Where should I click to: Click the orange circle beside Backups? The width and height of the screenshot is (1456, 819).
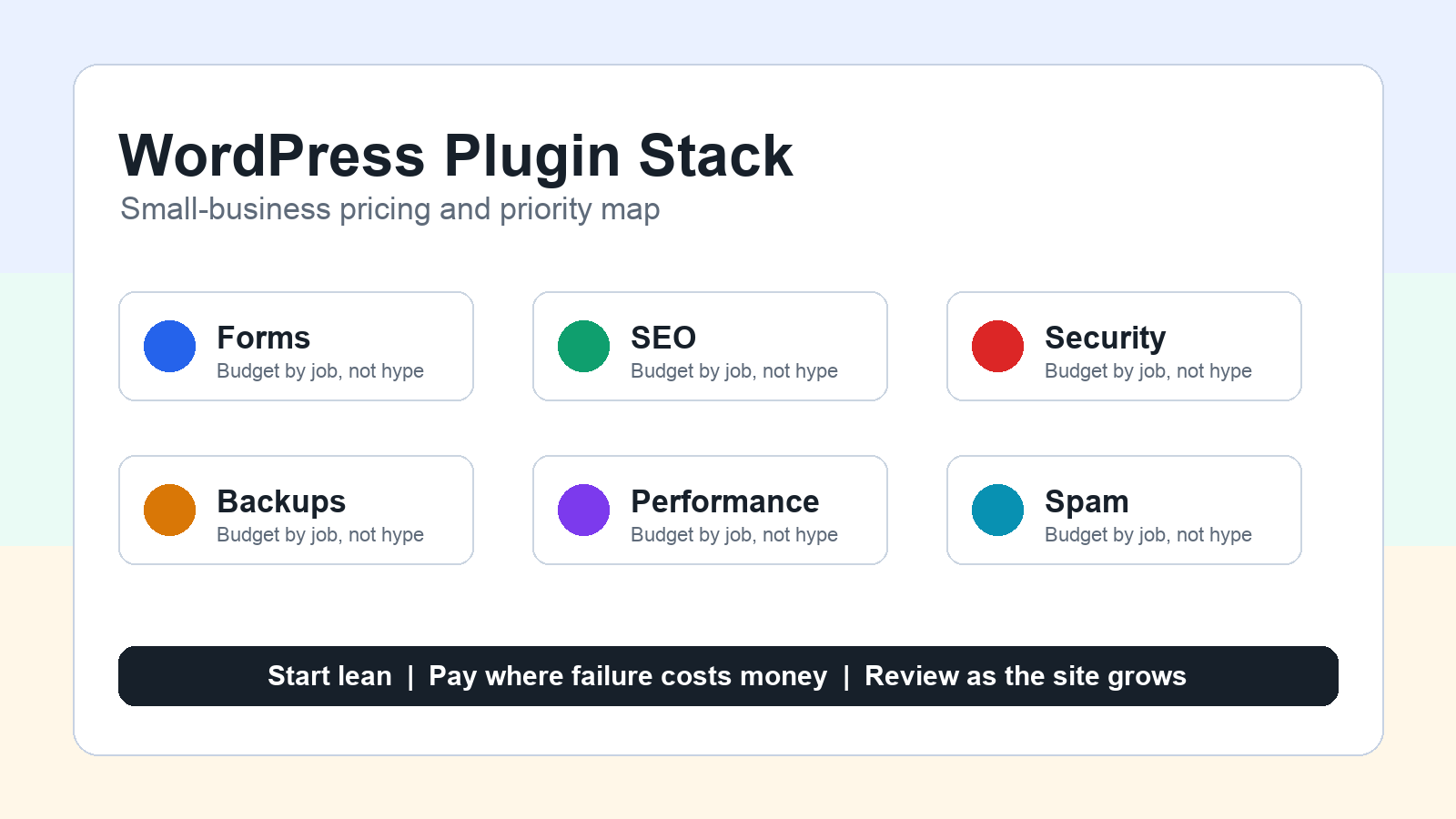click(169, 510)
